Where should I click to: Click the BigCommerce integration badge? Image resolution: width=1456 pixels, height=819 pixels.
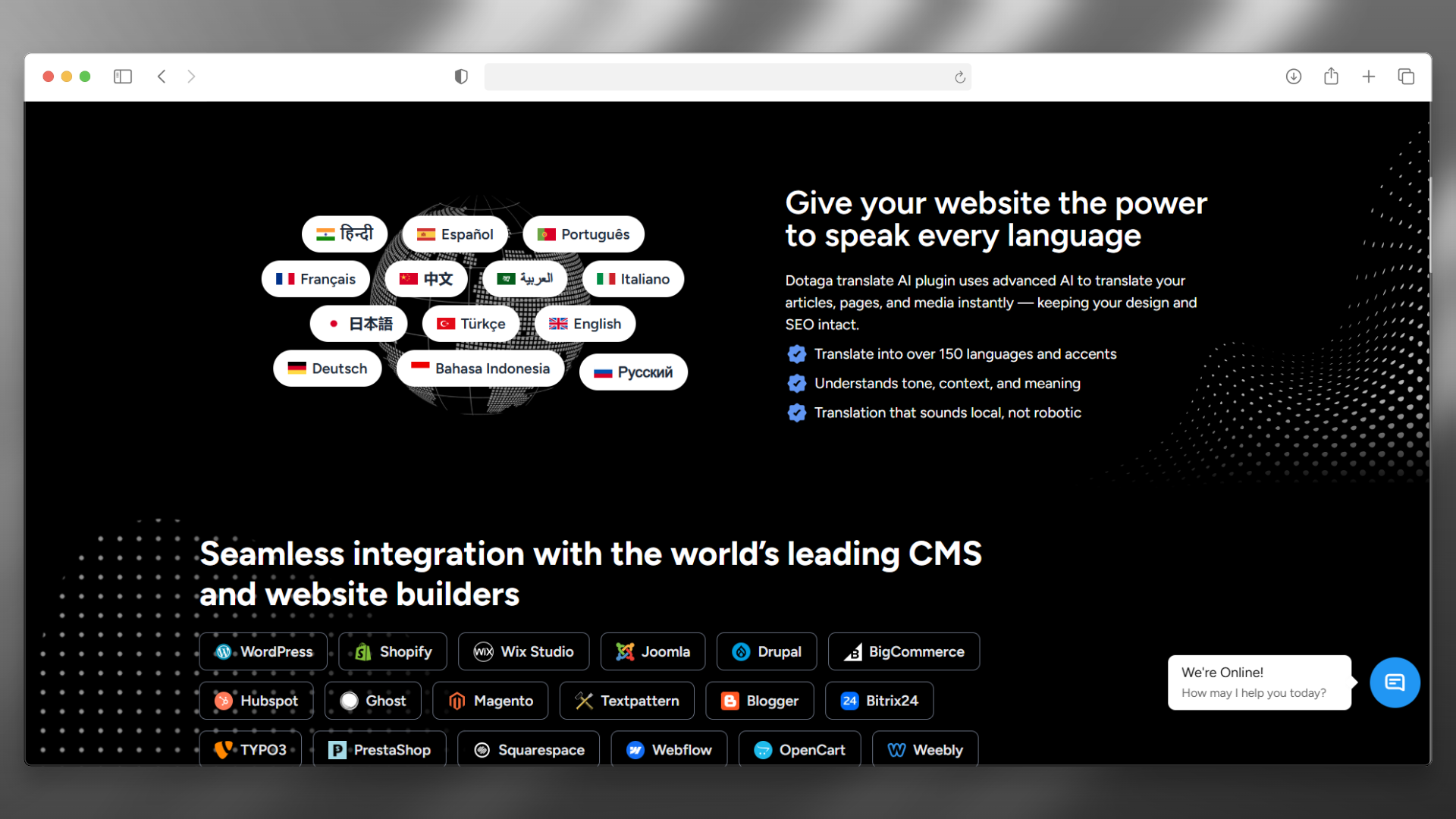click(904, 651)
